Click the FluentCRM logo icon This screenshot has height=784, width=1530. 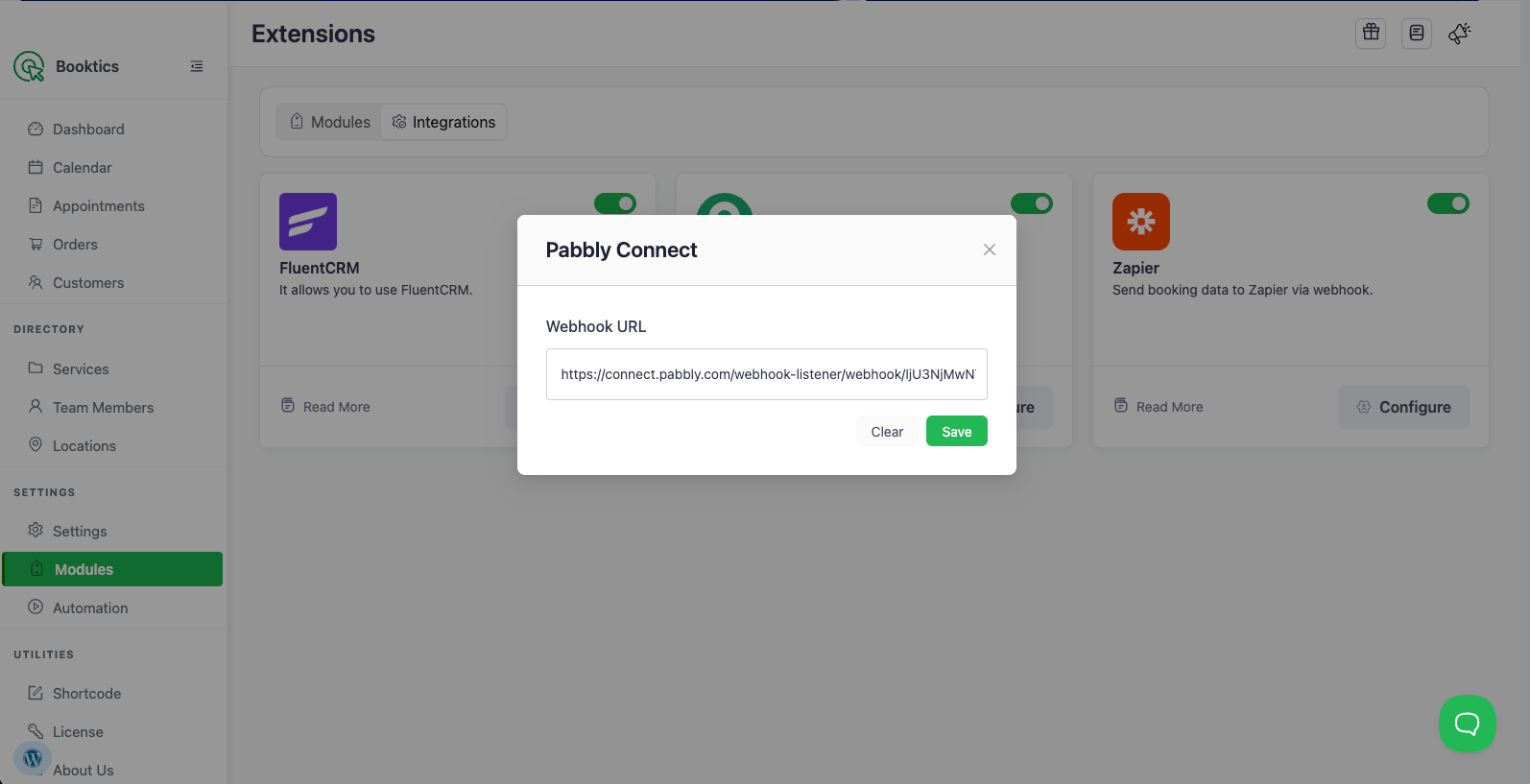point(308,222)
